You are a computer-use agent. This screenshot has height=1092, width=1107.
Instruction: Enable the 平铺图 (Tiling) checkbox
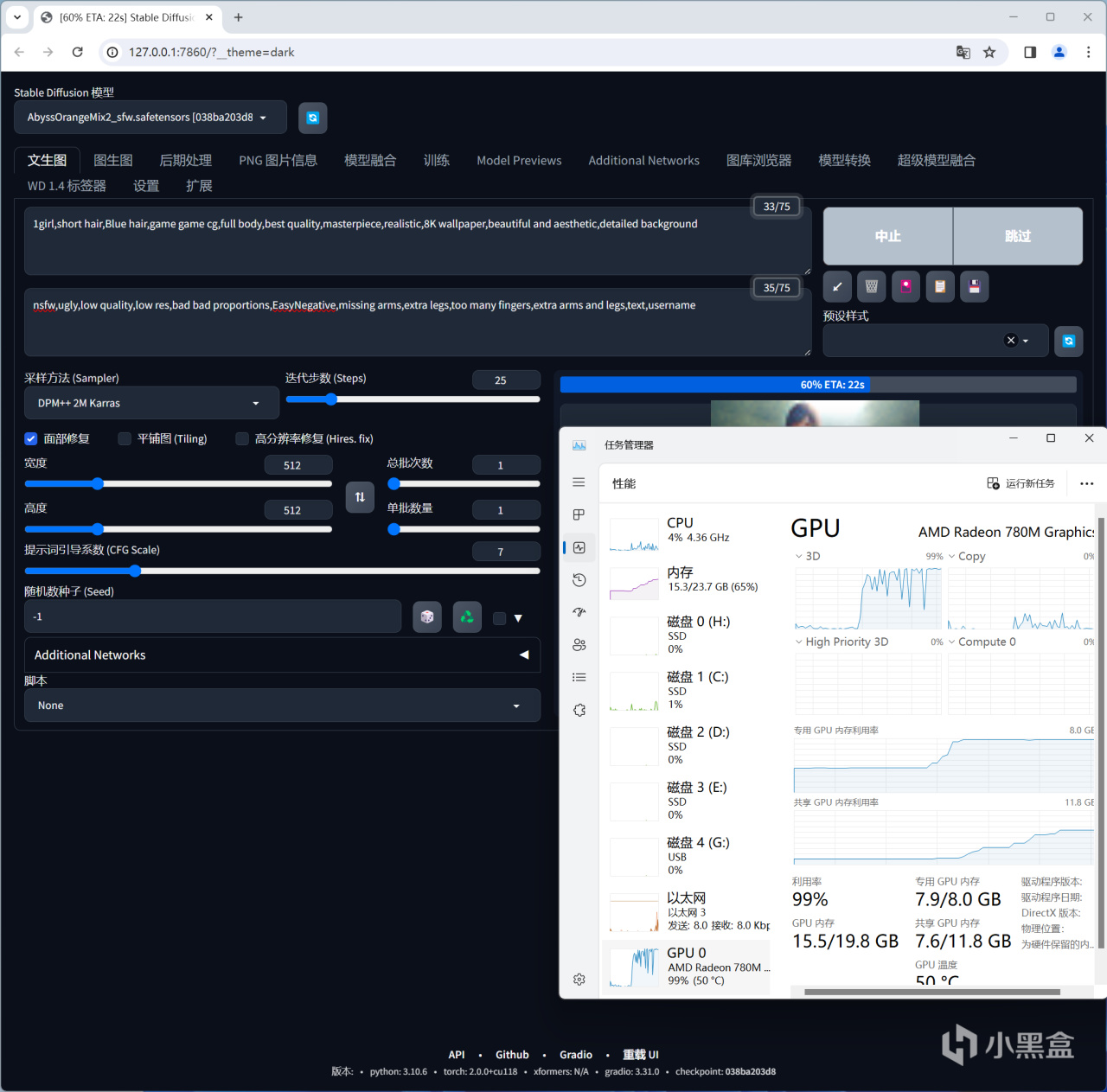(125, 439)
